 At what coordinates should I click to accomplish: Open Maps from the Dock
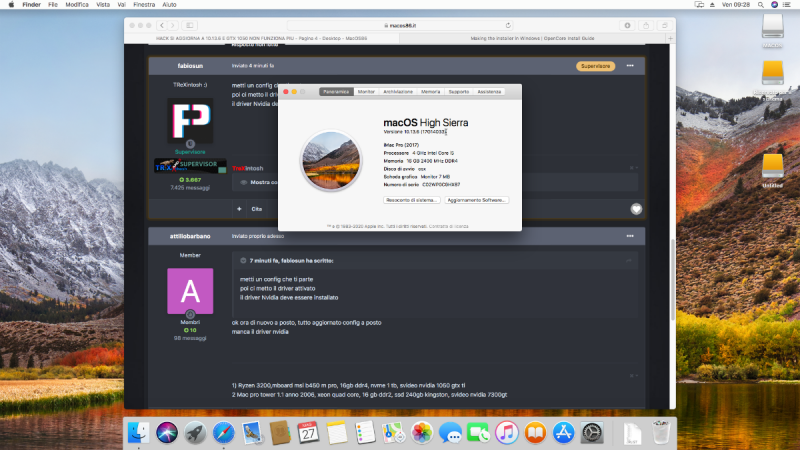pos(393,433)
